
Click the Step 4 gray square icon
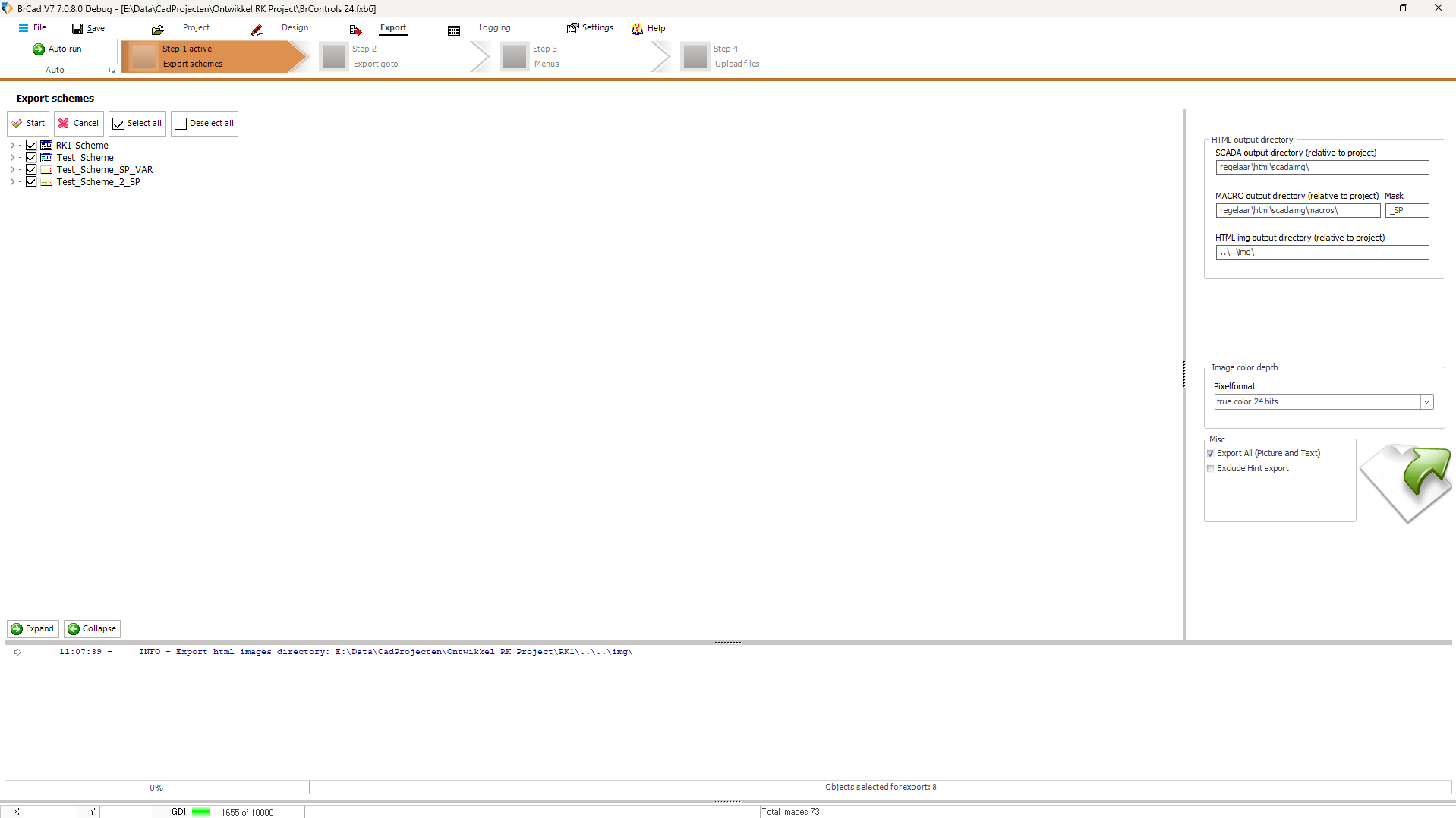tap(695, 57)
